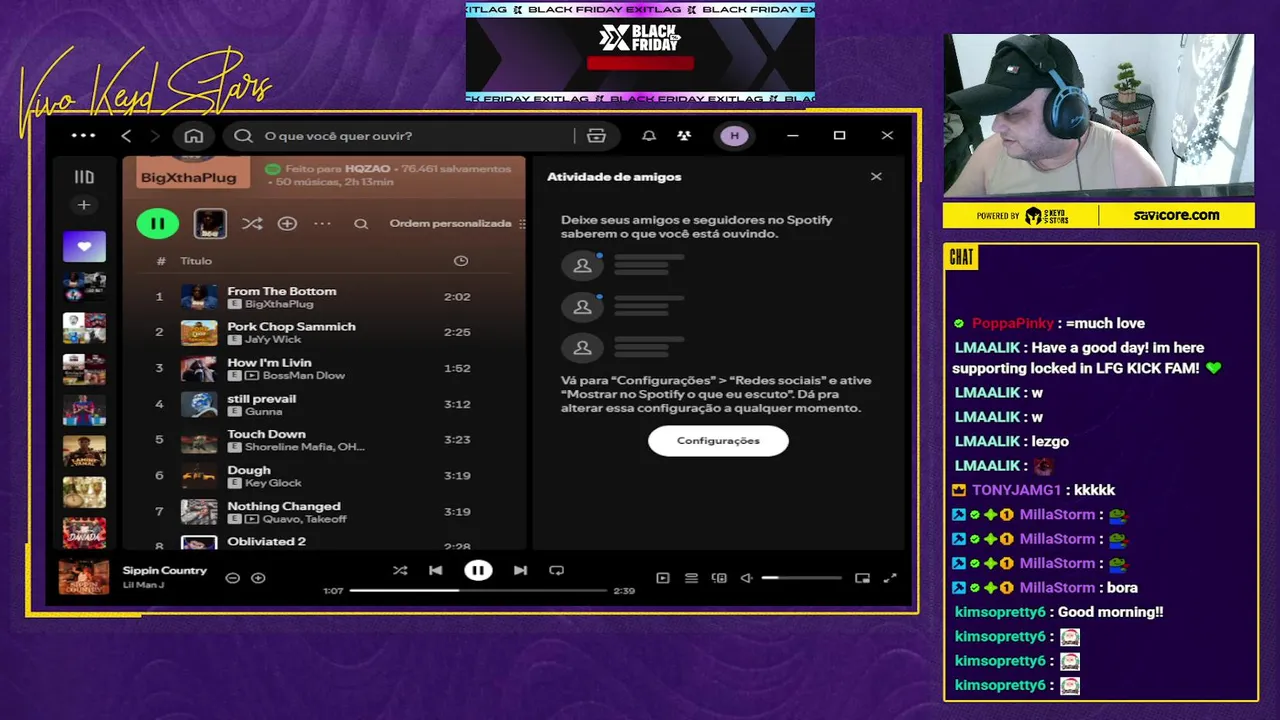The width and height of the screenshot is (1280, 720).
Task: Sort by the duration clock column header
Action: tap(460, 261)
